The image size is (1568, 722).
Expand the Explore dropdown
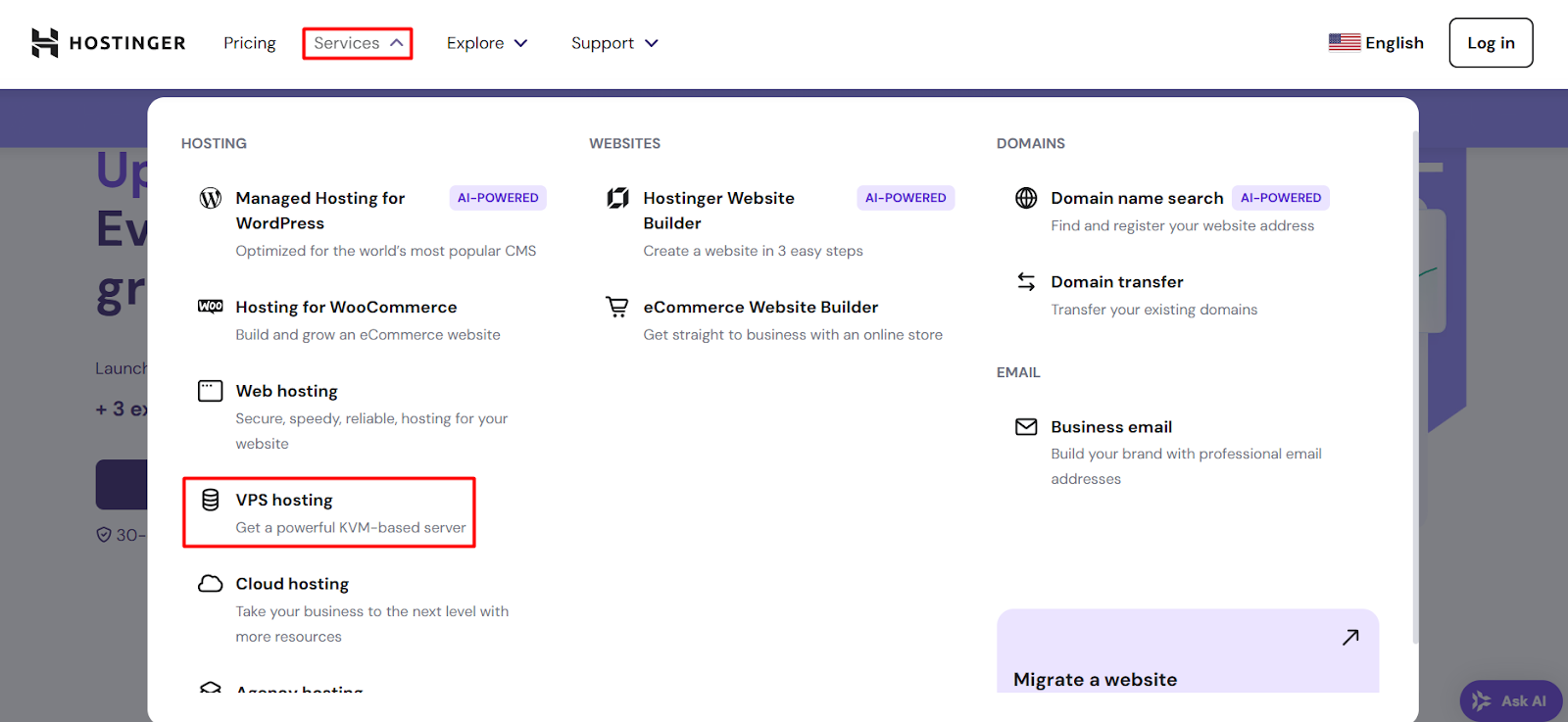[x=487, y=43]
